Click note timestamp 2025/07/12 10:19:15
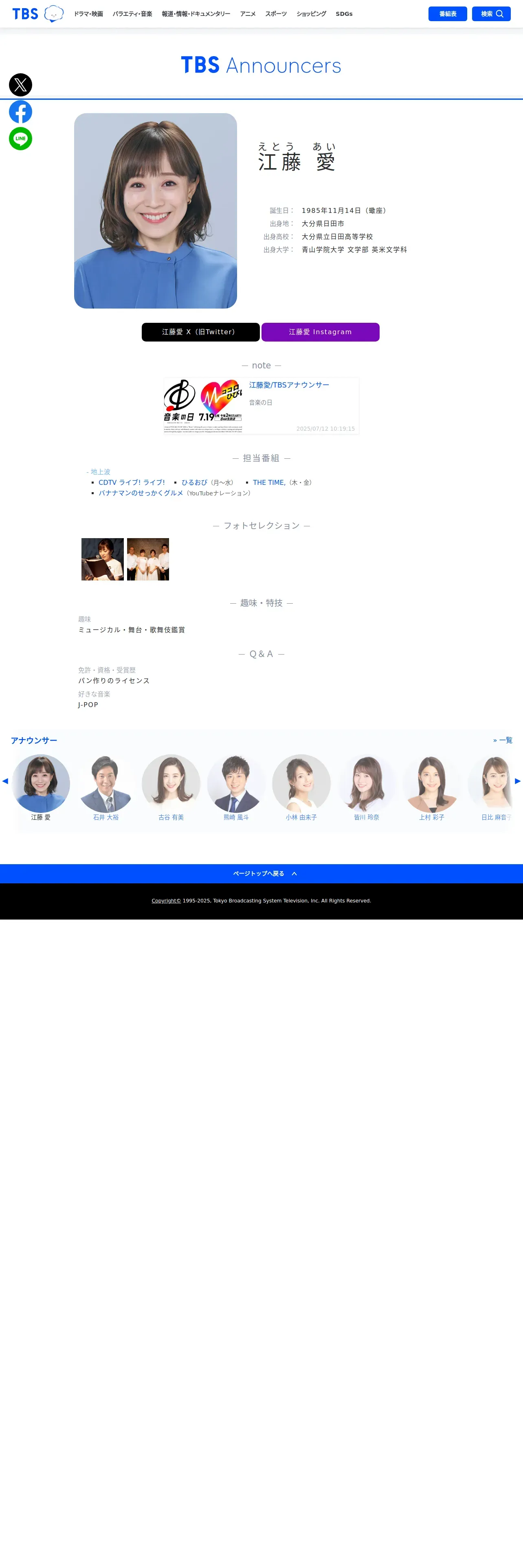This screenshot has width=523, height=1568. click(x=326, y=429)
